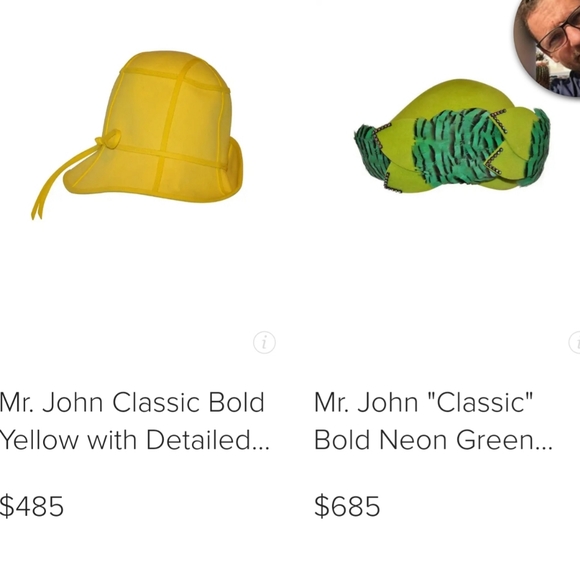Open the 'Mr. John Classic Bold Yellow' listing title
Viewport: 580px width, 580px height.
(134, 421)
